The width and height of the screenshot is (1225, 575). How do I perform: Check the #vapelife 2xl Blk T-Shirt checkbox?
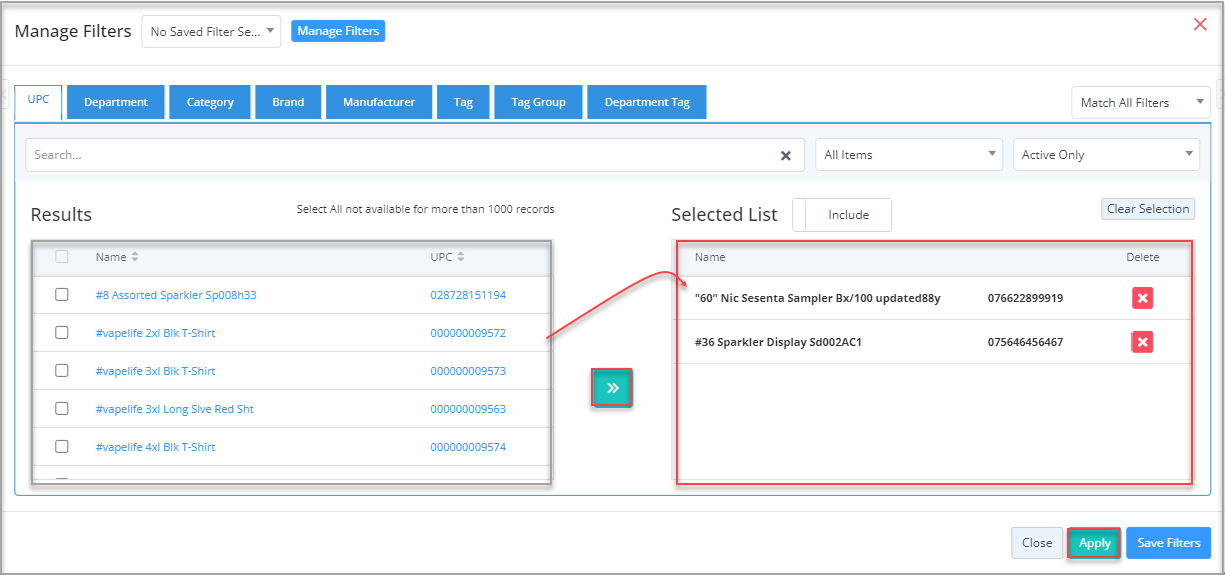pos(62,333)
